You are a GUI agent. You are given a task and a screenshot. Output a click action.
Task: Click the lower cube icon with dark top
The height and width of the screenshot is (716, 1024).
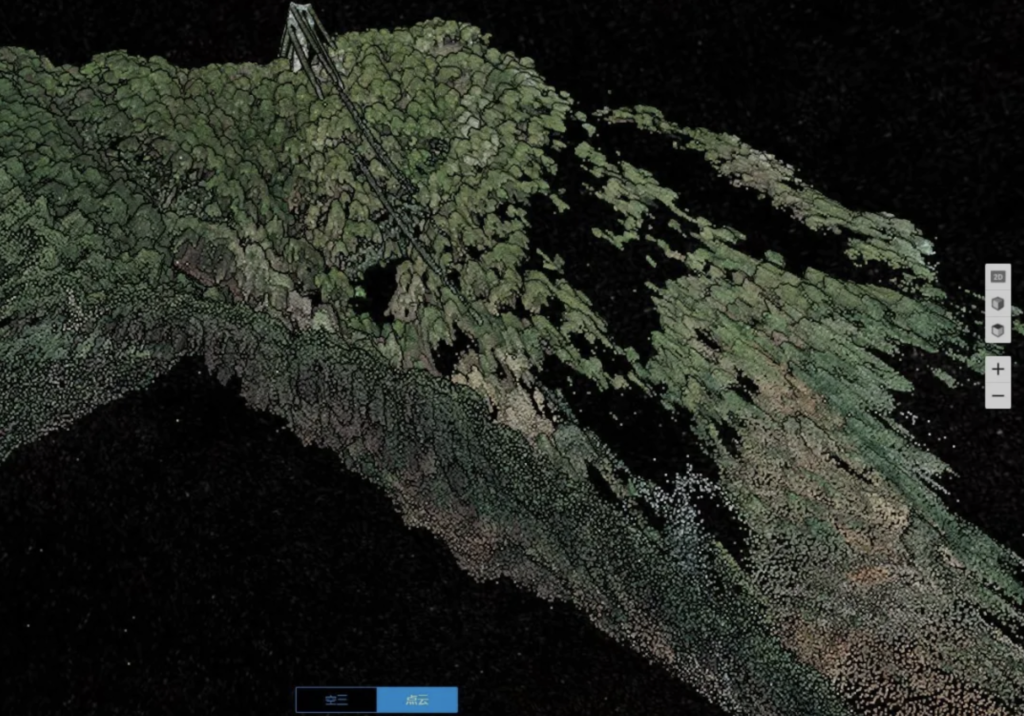997,330
